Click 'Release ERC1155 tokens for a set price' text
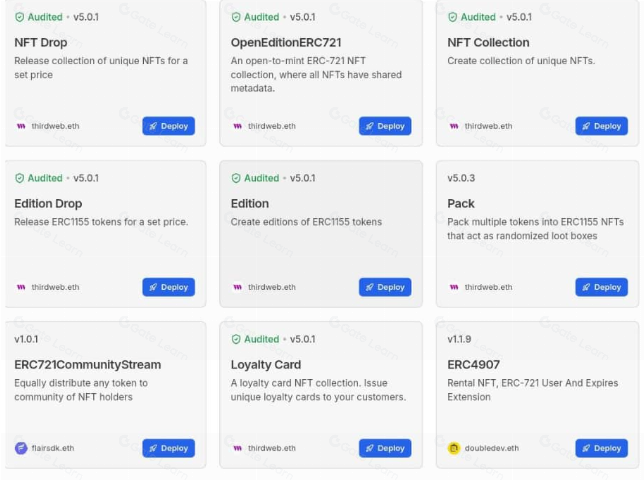 [101, 222]
